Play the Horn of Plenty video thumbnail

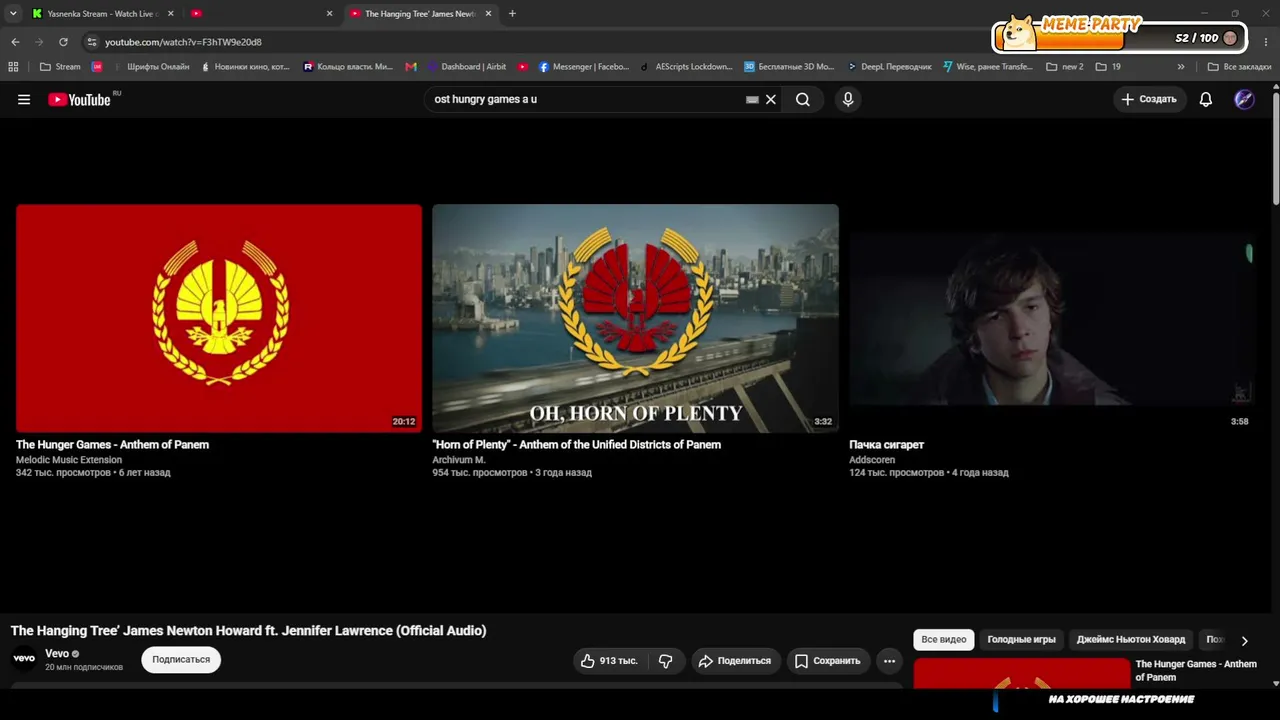(x=635, y=318)
